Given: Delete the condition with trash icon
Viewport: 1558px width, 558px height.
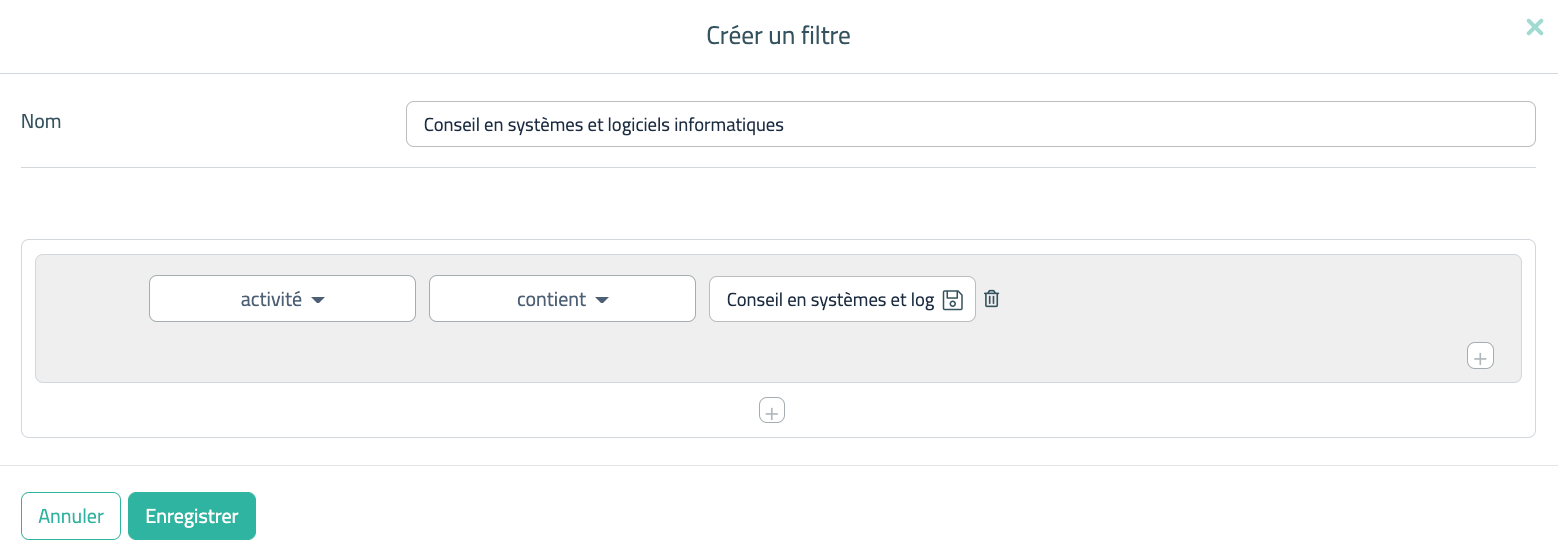Looking at the screenshot, I should pos(991,298).
